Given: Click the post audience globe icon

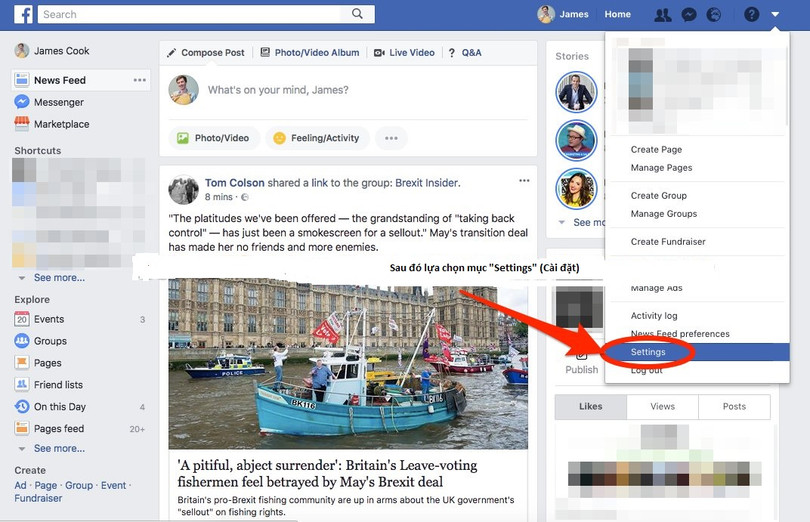Looking at the screenshot, I should point(245,197).
